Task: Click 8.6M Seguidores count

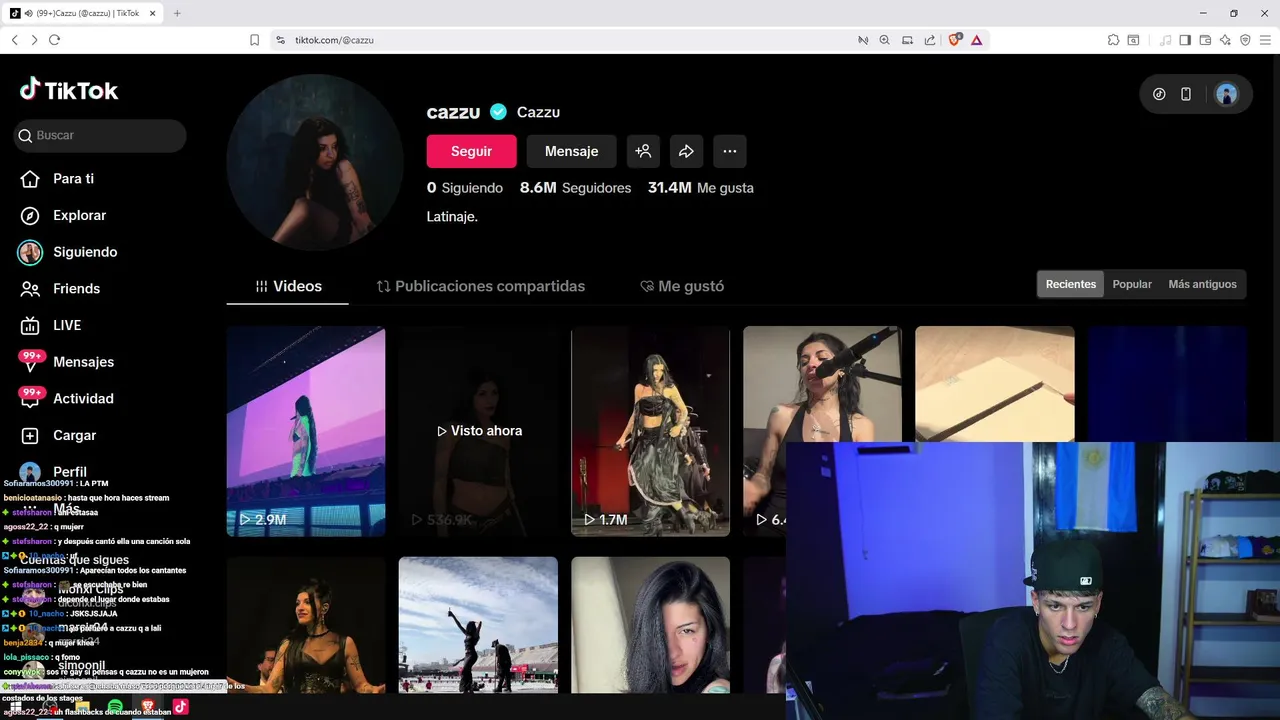Action: (x=575, y=188)
